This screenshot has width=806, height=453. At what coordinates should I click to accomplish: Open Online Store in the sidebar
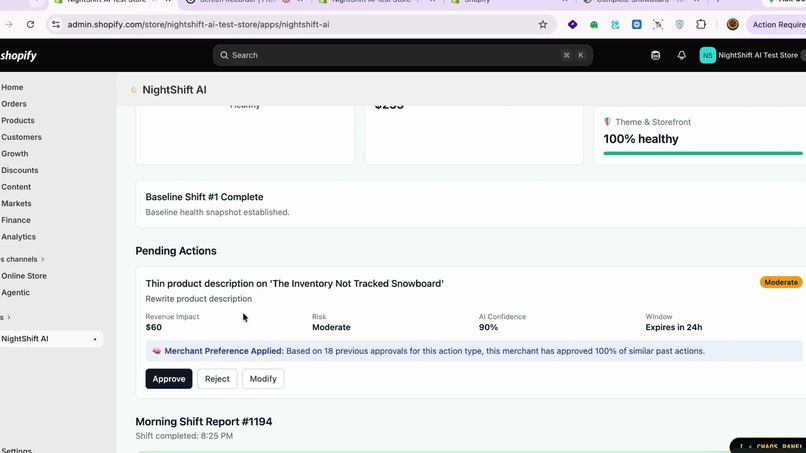point(24,276)
